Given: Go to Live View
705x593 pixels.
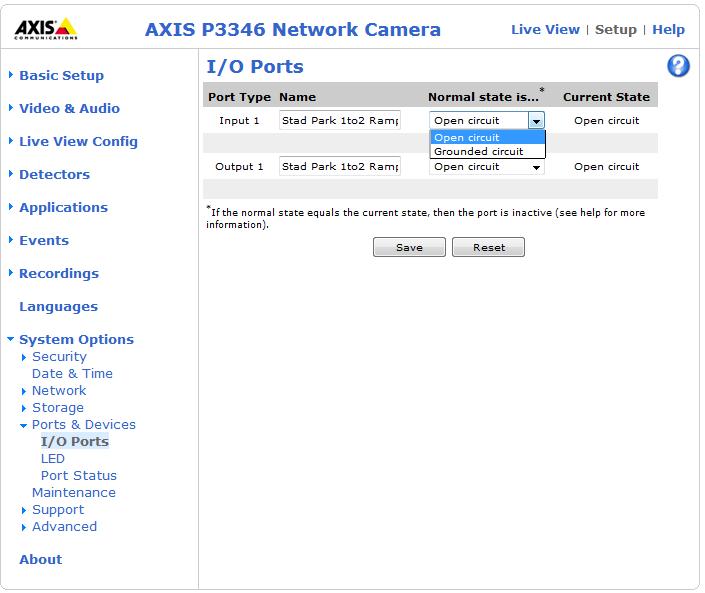Looking at the screenshot, I should pyautogui.click(x=545, y=30).
